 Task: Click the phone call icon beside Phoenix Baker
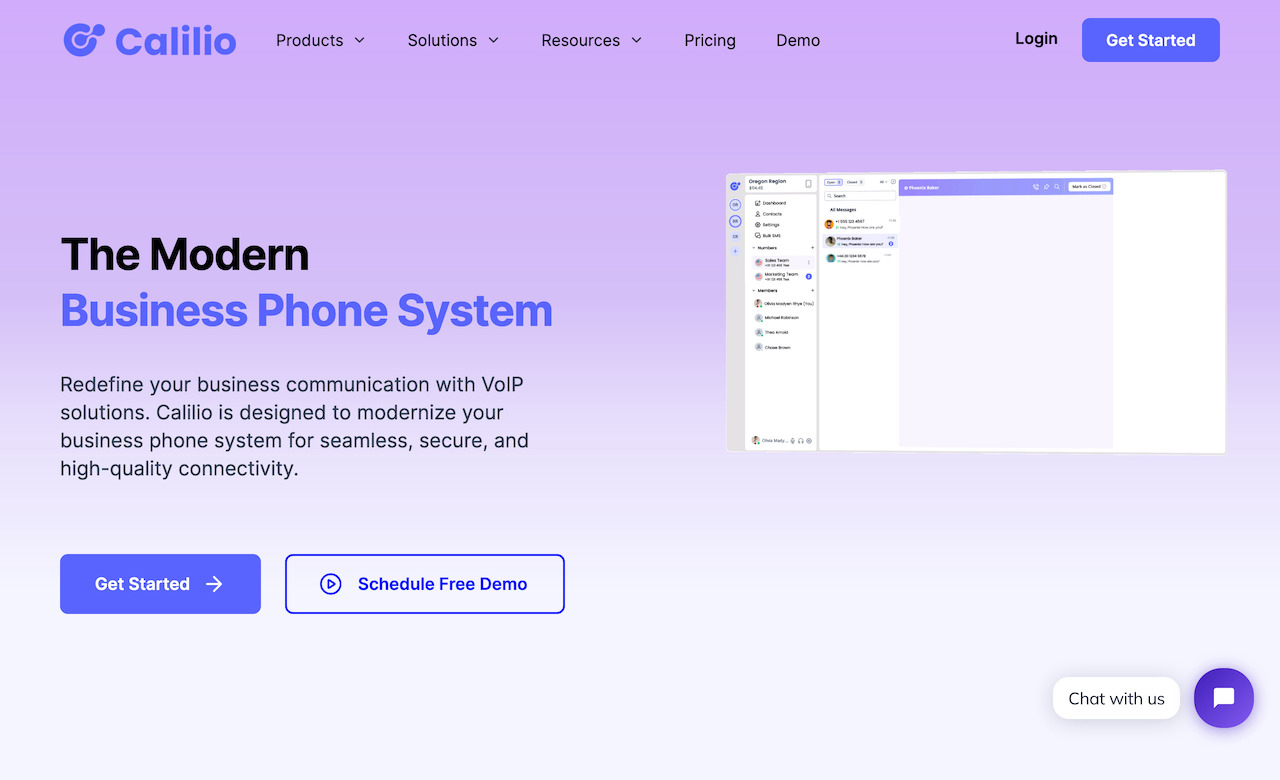[x=1035, y=187]
